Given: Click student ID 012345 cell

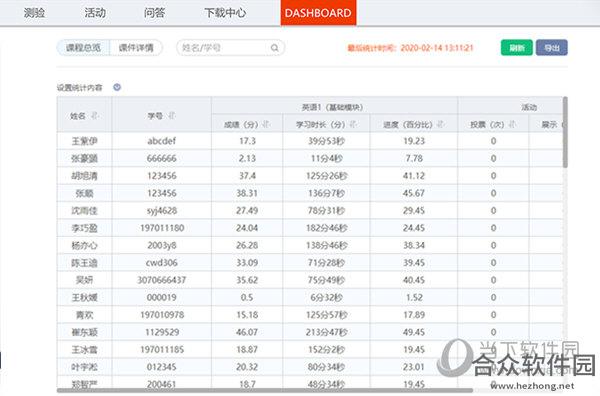Looking at the screenshot, I should click(161, 367).
